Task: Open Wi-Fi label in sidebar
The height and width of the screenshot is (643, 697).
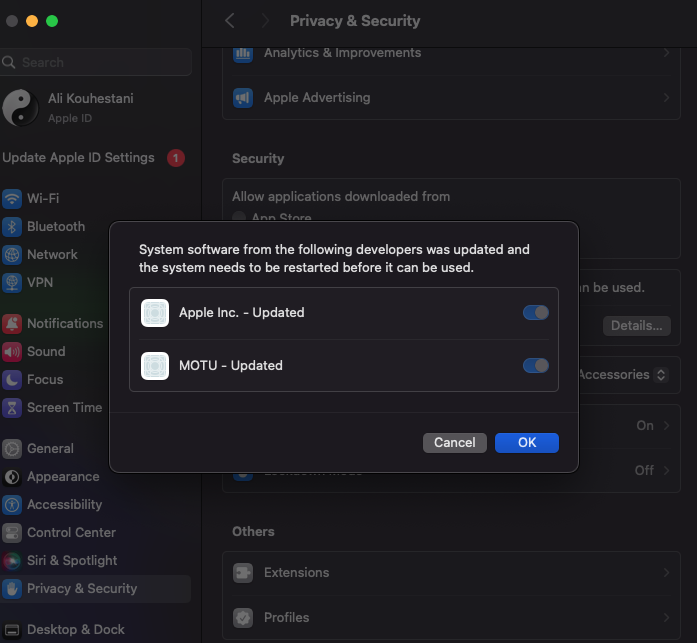Action: point(43,198)
